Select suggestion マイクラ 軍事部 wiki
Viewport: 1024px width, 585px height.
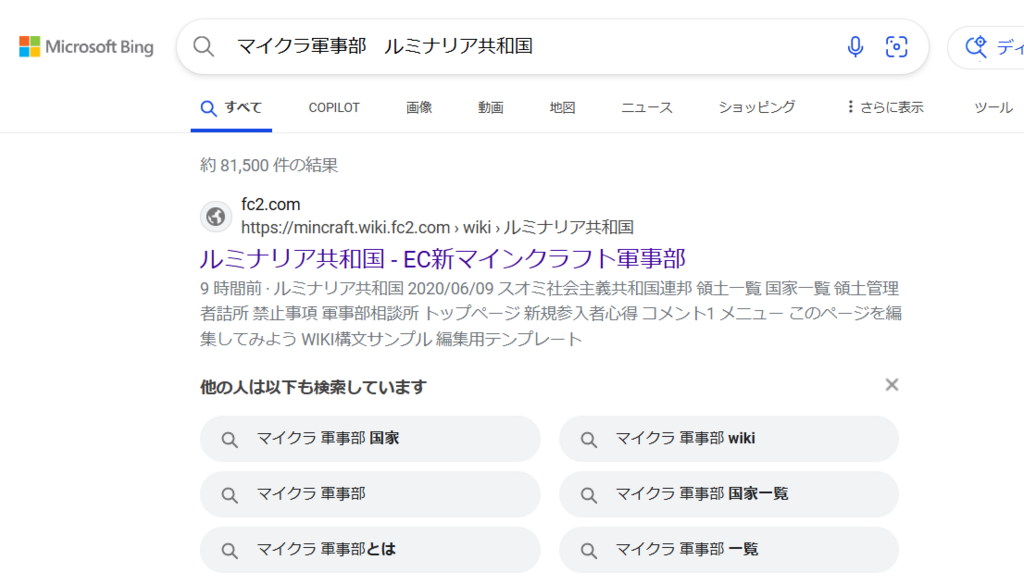[728, 438]
